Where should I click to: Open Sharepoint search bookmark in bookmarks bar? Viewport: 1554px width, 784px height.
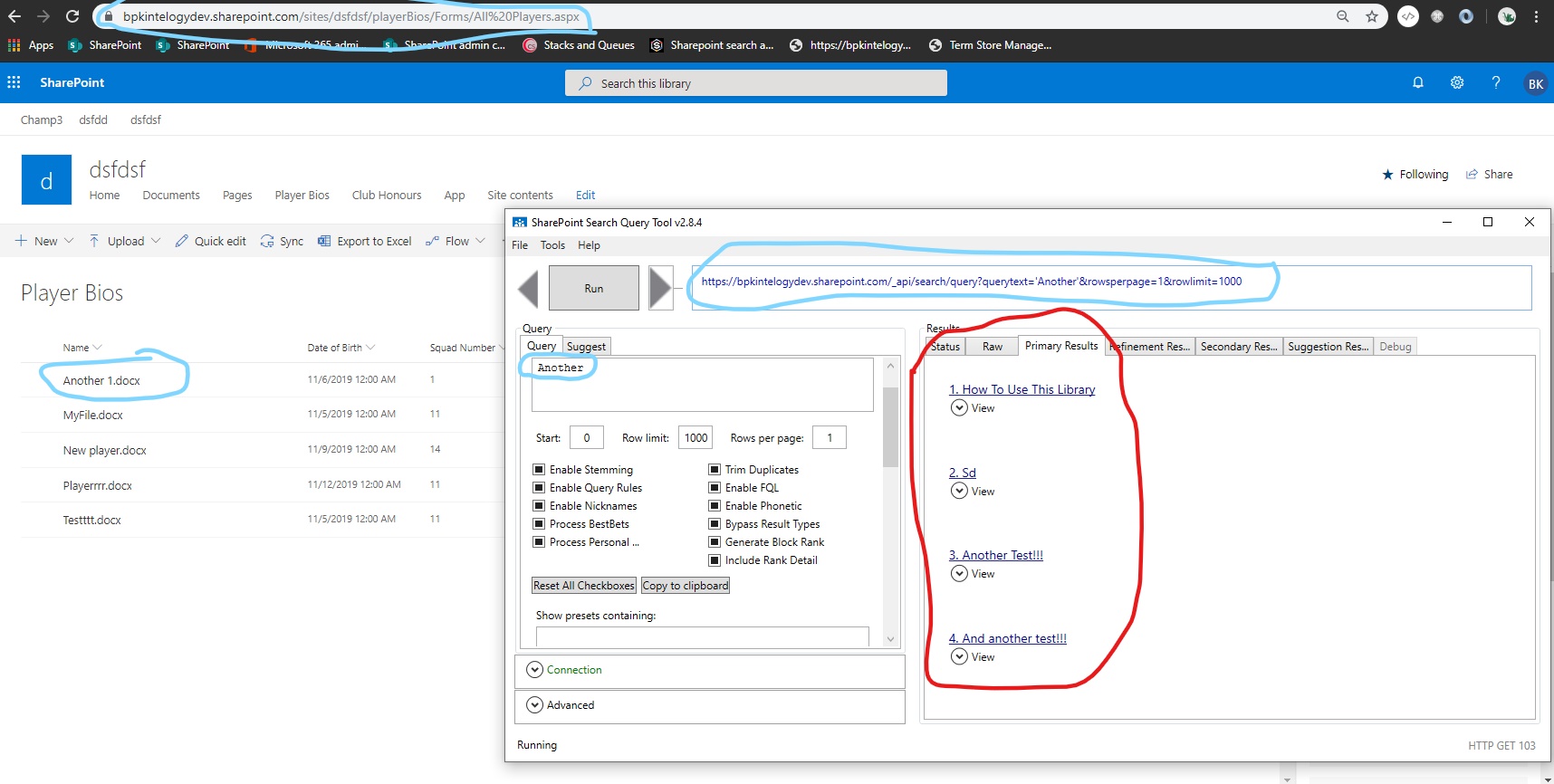(x=712, y=45)
